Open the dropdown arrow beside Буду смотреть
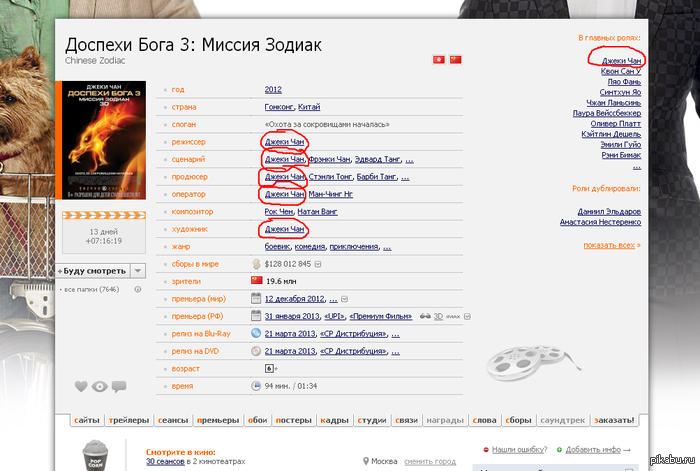The image size is (700, 471). (138, 270)
